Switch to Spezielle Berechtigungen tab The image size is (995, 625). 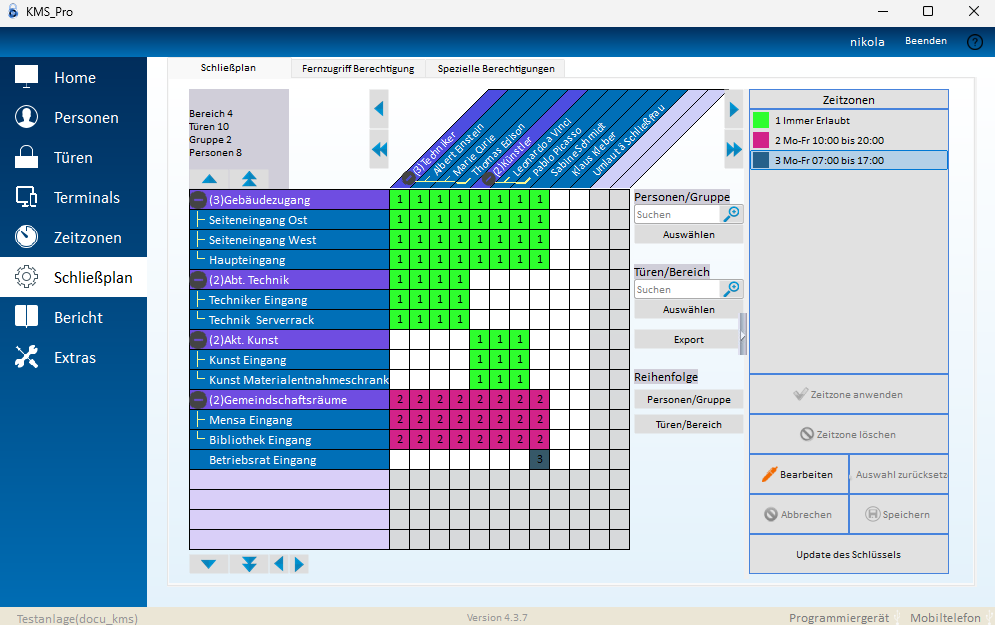tap(495, 68)
